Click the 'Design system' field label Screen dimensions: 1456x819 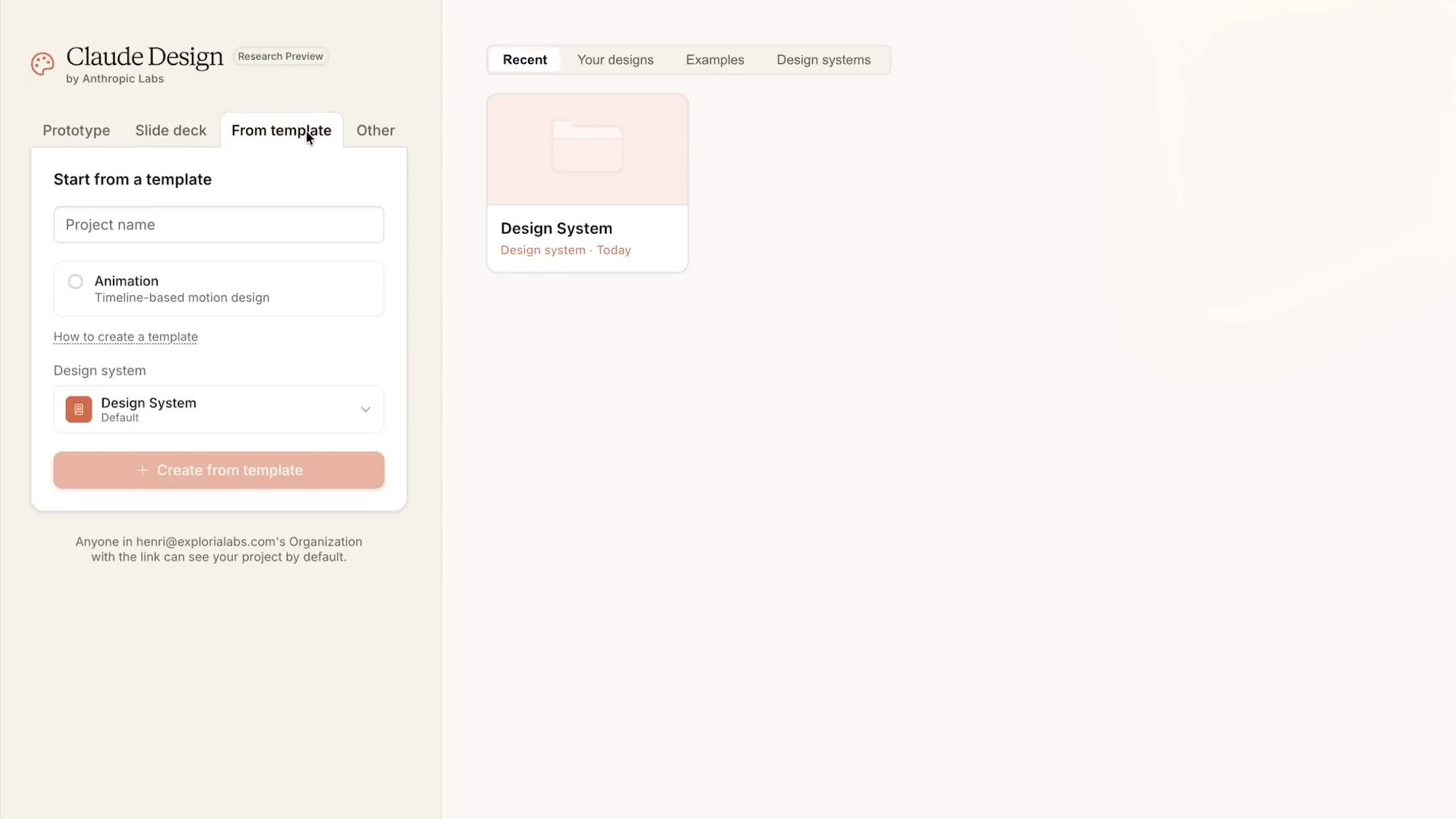click(100, 371)
